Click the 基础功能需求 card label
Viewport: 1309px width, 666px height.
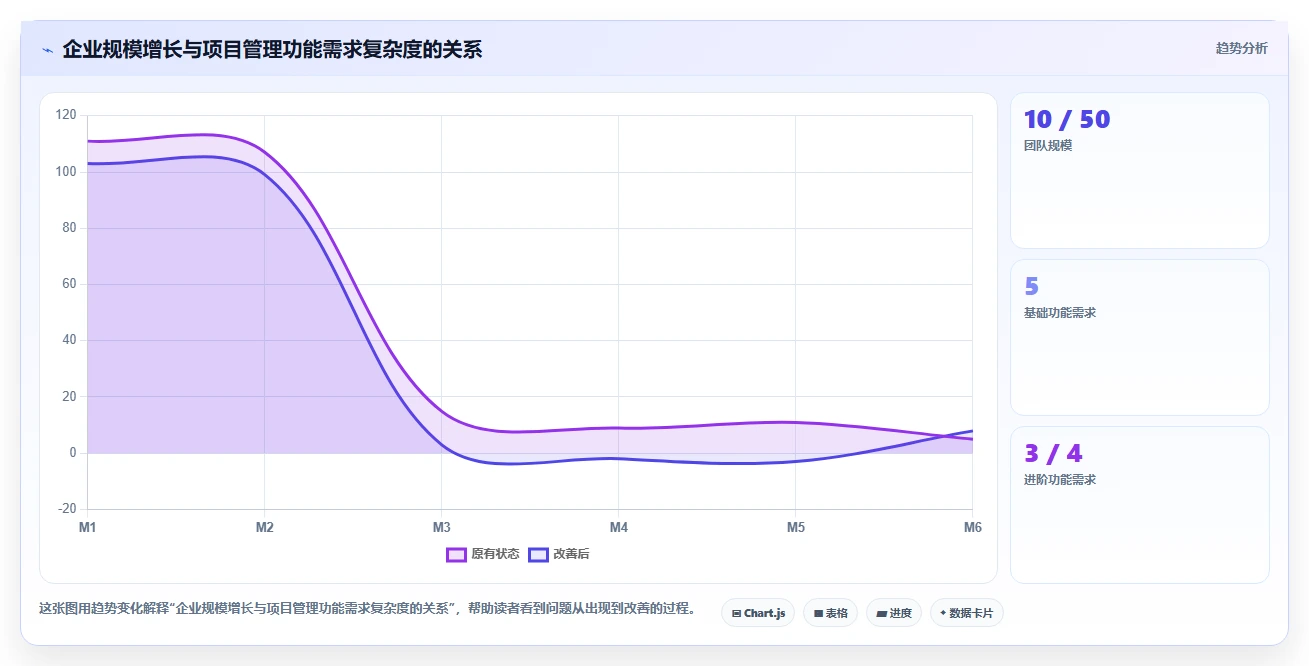[x=1060, y=313]
